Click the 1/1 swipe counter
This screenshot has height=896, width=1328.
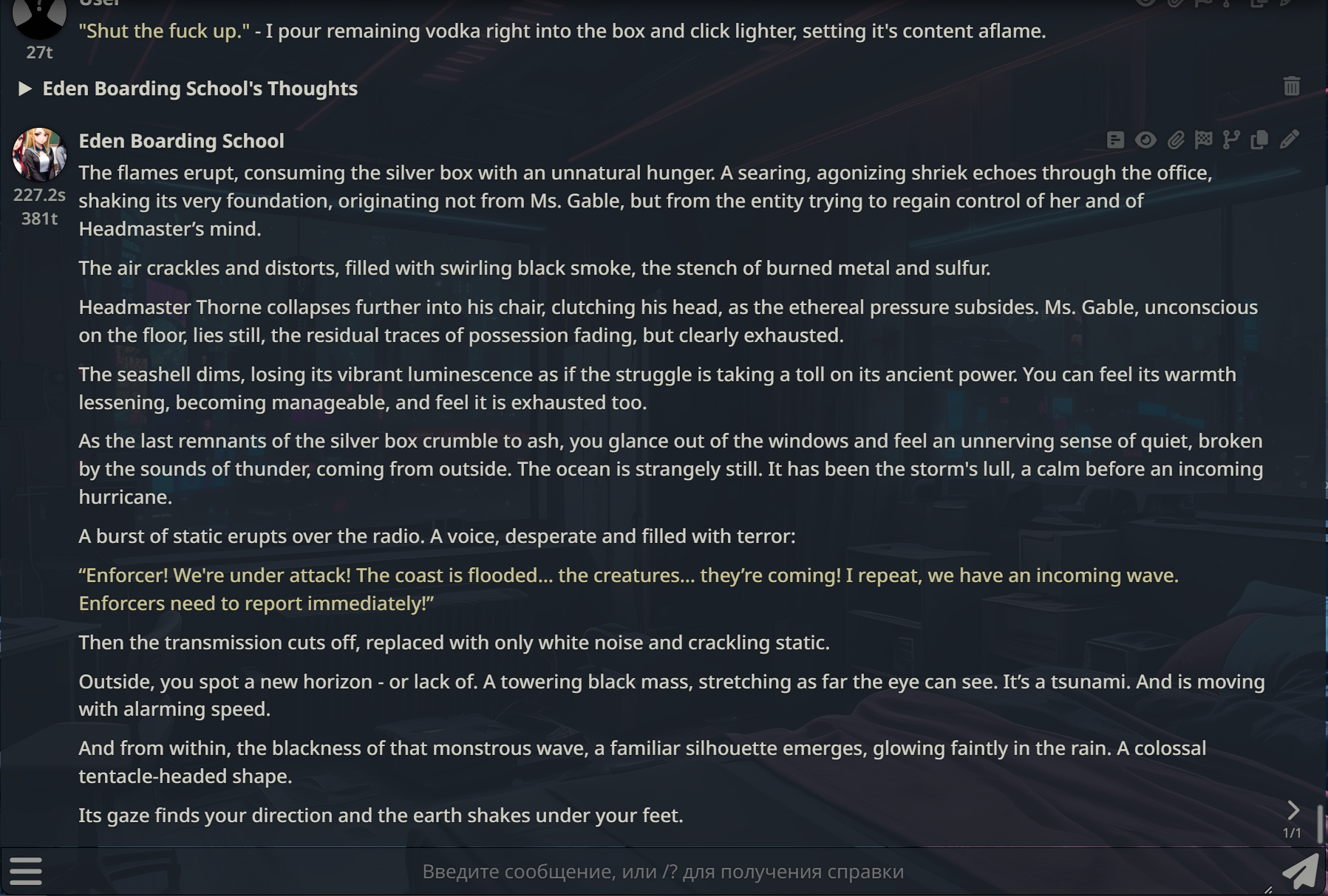[x=1292, y=833]
